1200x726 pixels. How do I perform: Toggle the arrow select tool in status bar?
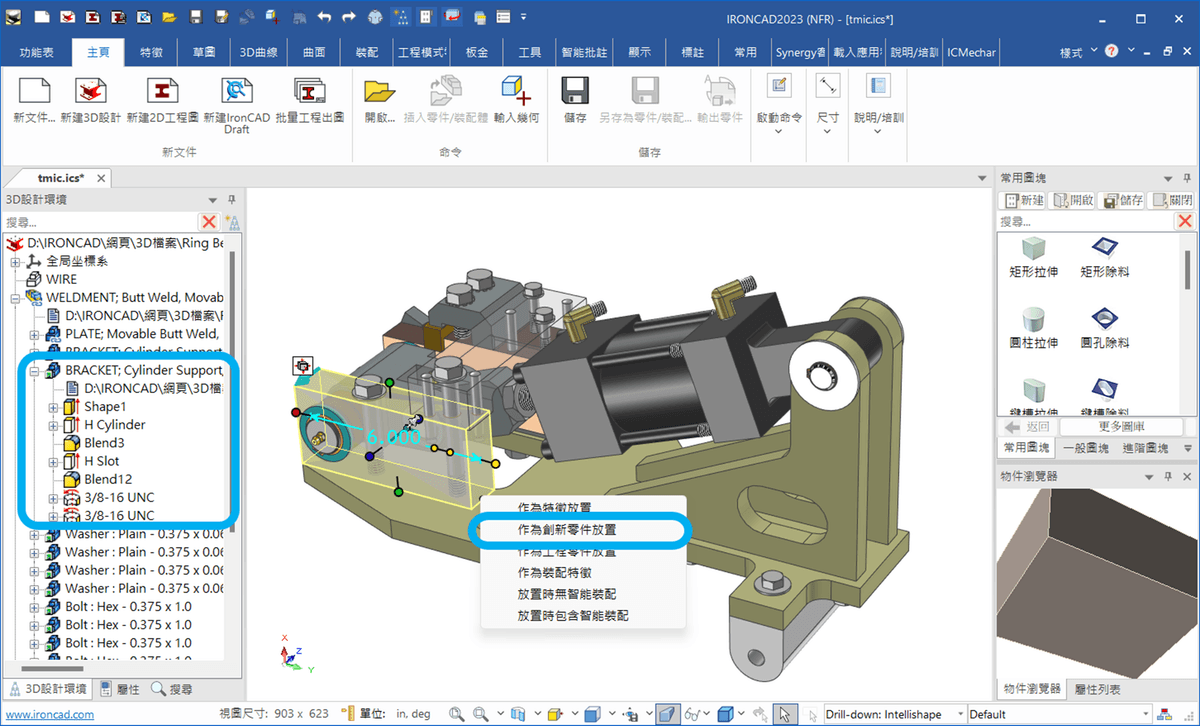click(785, 714)
